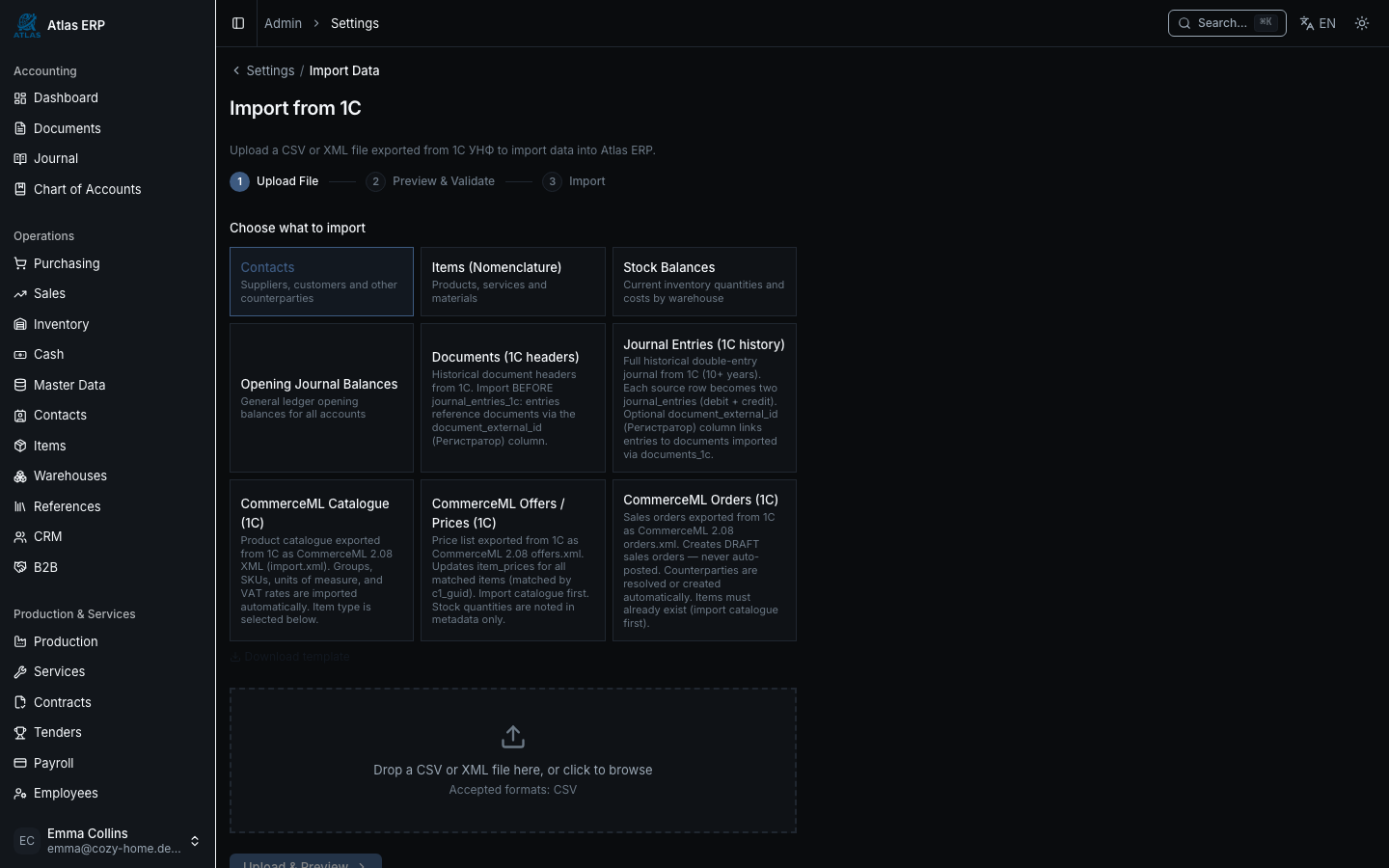The width and height of the screenshot is (1389, 868).
Task: Choose the CommerceML Catalogue (1C) card
Action: point(321,560)
